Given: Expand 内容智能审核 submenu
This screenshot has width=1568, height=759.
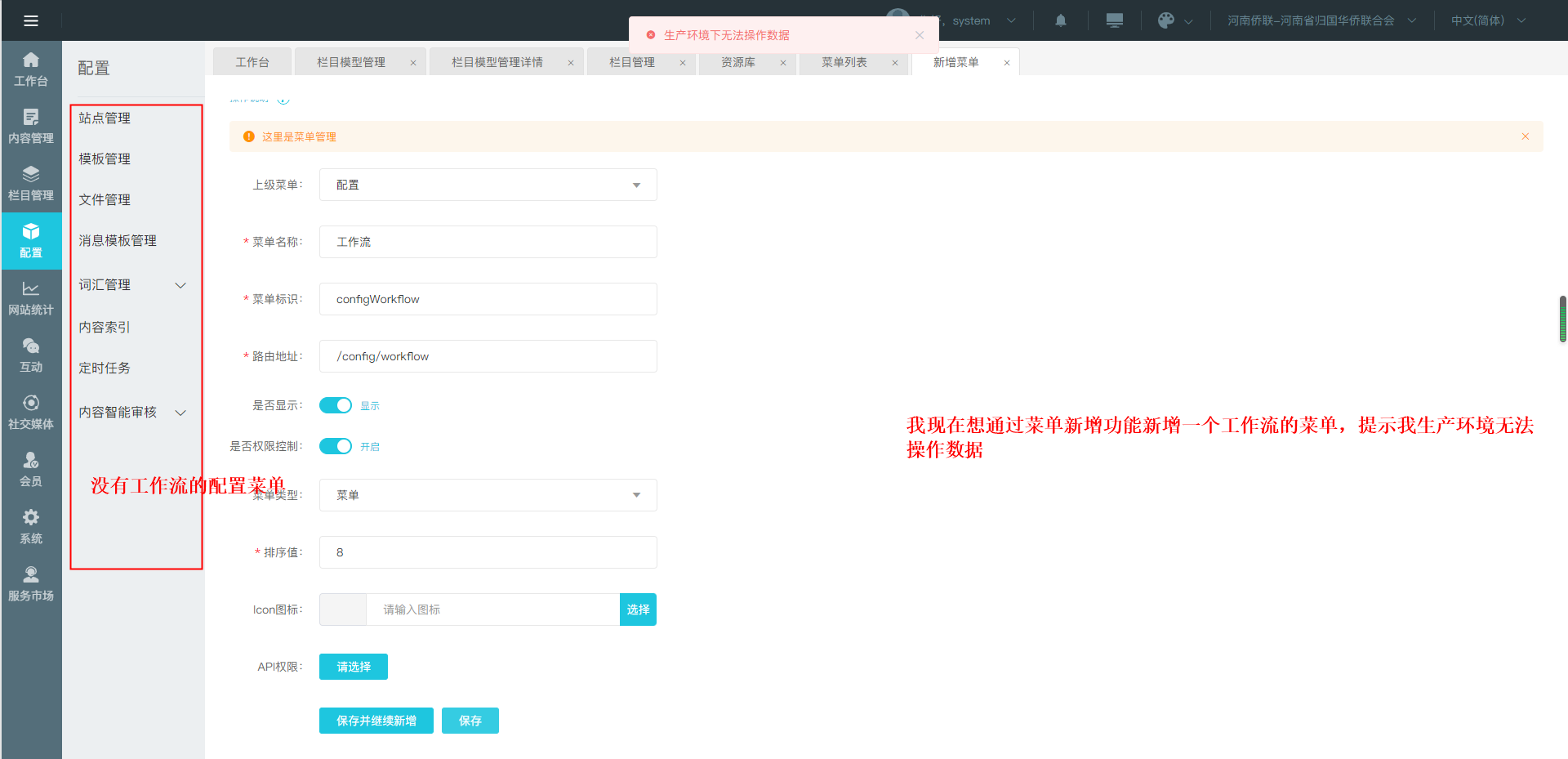Looking at the screenshot, I should point(133,413).
